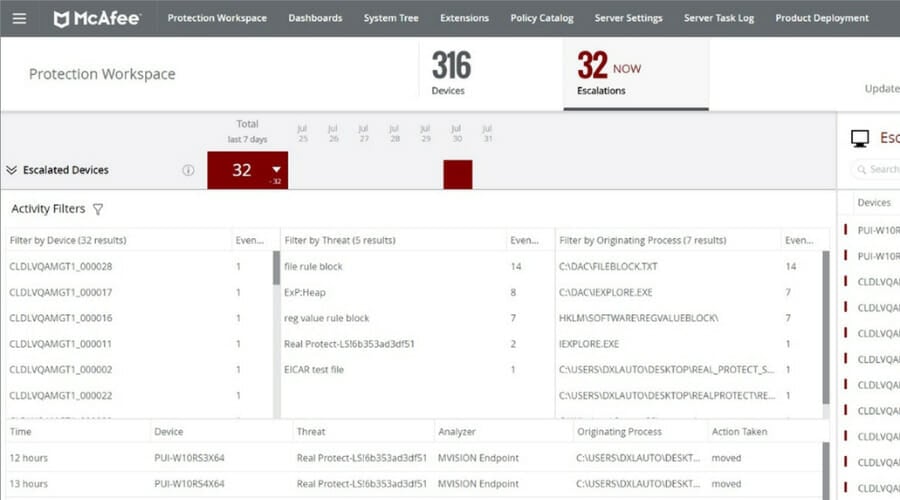
Task: Sort events table by Time column
Action: 21,432
